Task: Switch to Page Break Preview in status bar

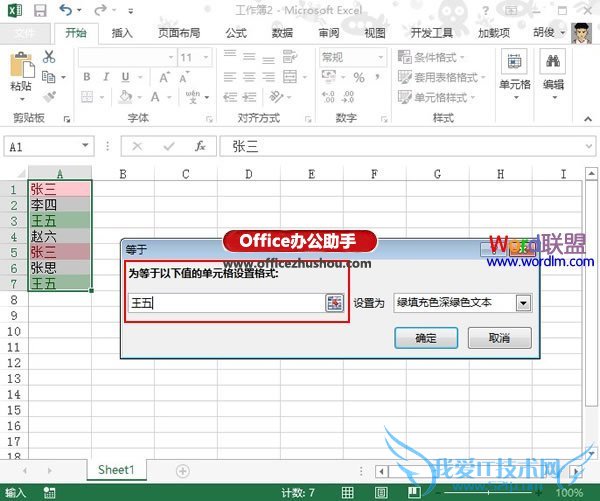Action: [414, 492]
